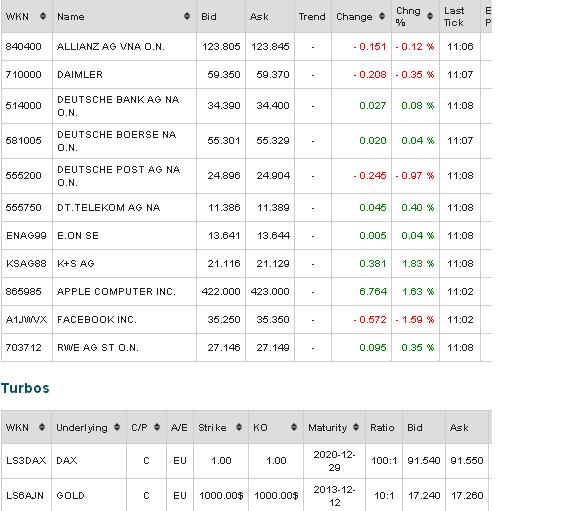Screen dimensions: 561x511
Task: Sort stocks table by Name arrows
Action: [187, 16]
